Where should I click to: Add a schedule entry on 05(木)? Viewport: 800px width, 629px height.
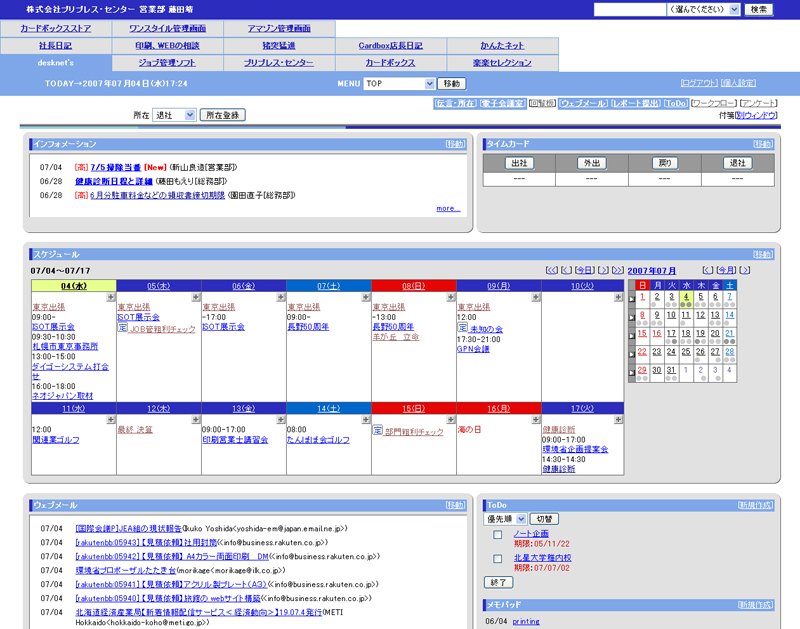pos(196,297)
